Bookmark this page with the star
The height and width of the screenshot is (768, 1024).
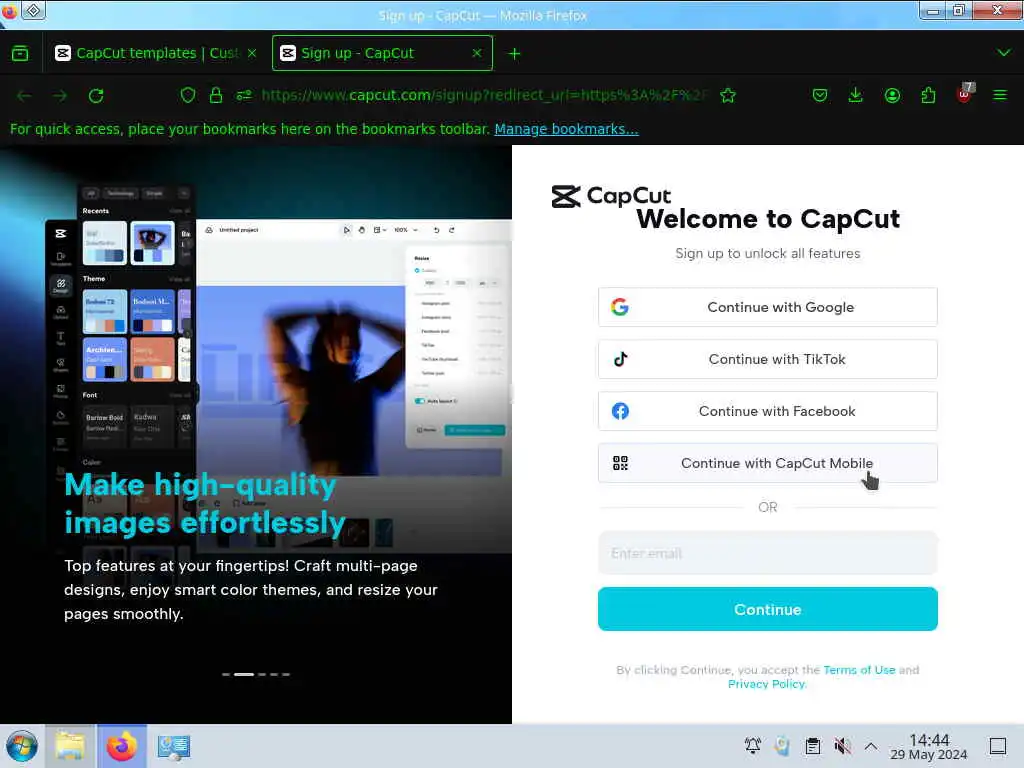tap(728, 95)
